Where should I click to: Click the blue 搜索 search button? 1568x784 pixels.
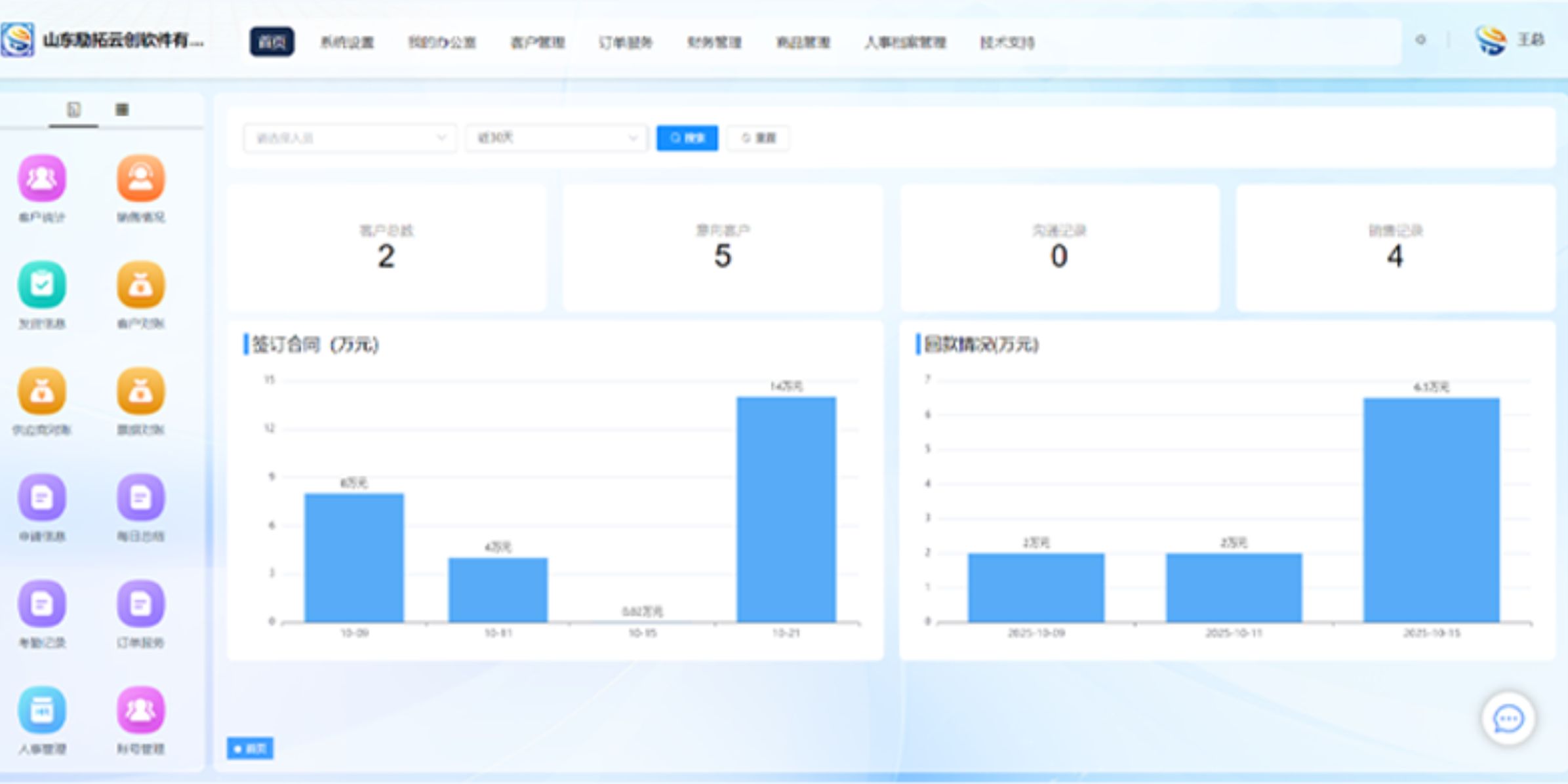tap(687, 138)
